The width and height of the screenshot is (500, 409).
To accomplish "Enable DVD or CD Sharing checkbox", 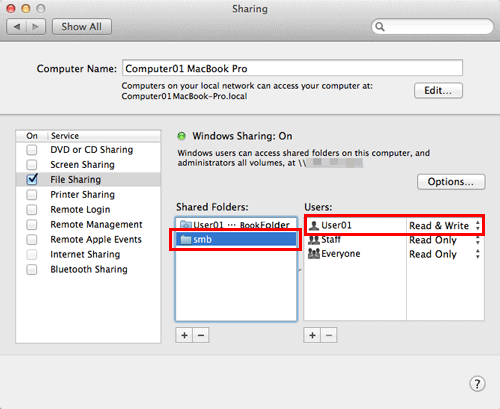I will tap(32, 150).
